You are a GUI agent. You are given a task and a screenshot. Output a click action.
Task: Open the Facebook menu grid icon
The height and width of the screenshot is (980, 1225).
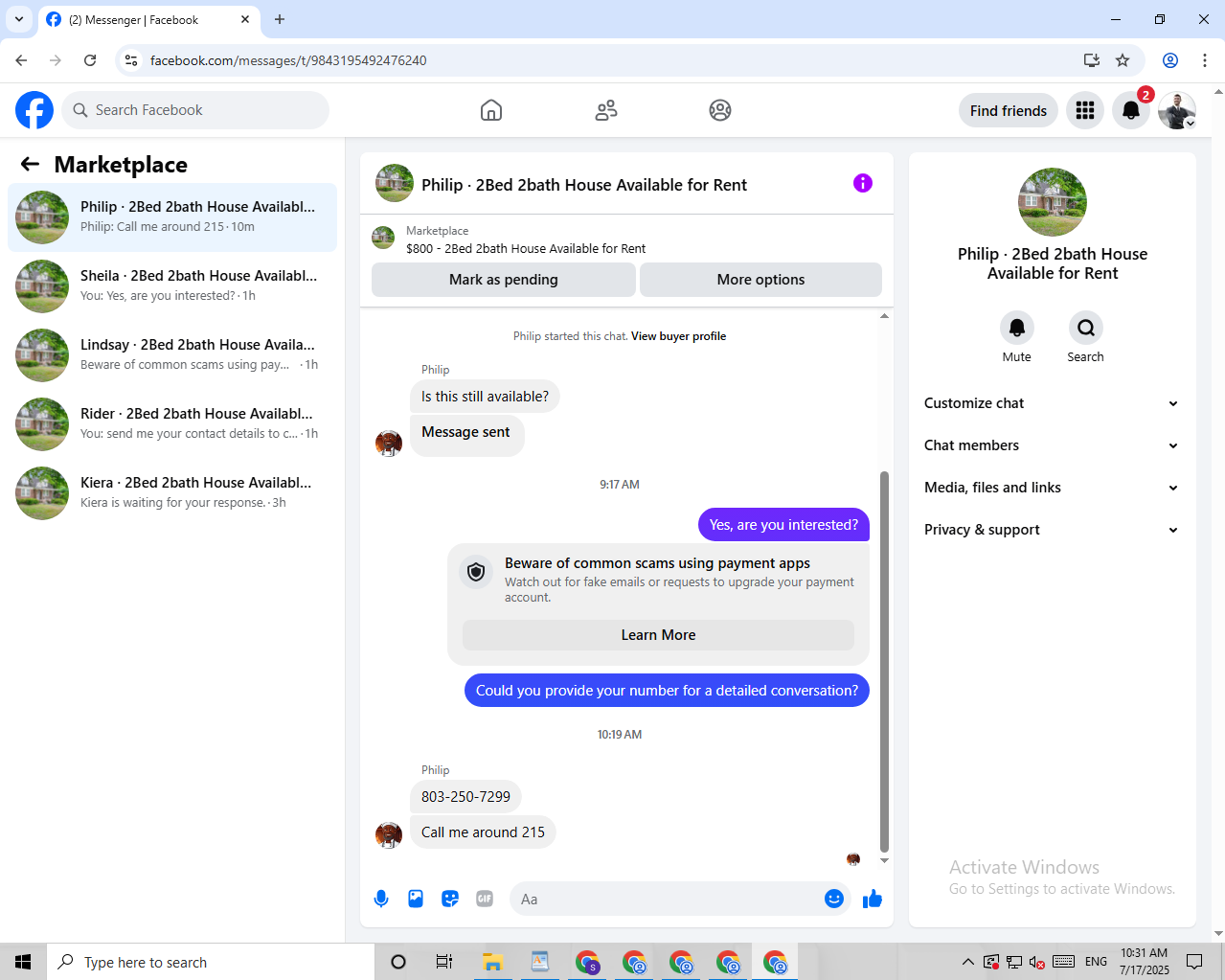pyautogui.click(x=1085, y=110)
